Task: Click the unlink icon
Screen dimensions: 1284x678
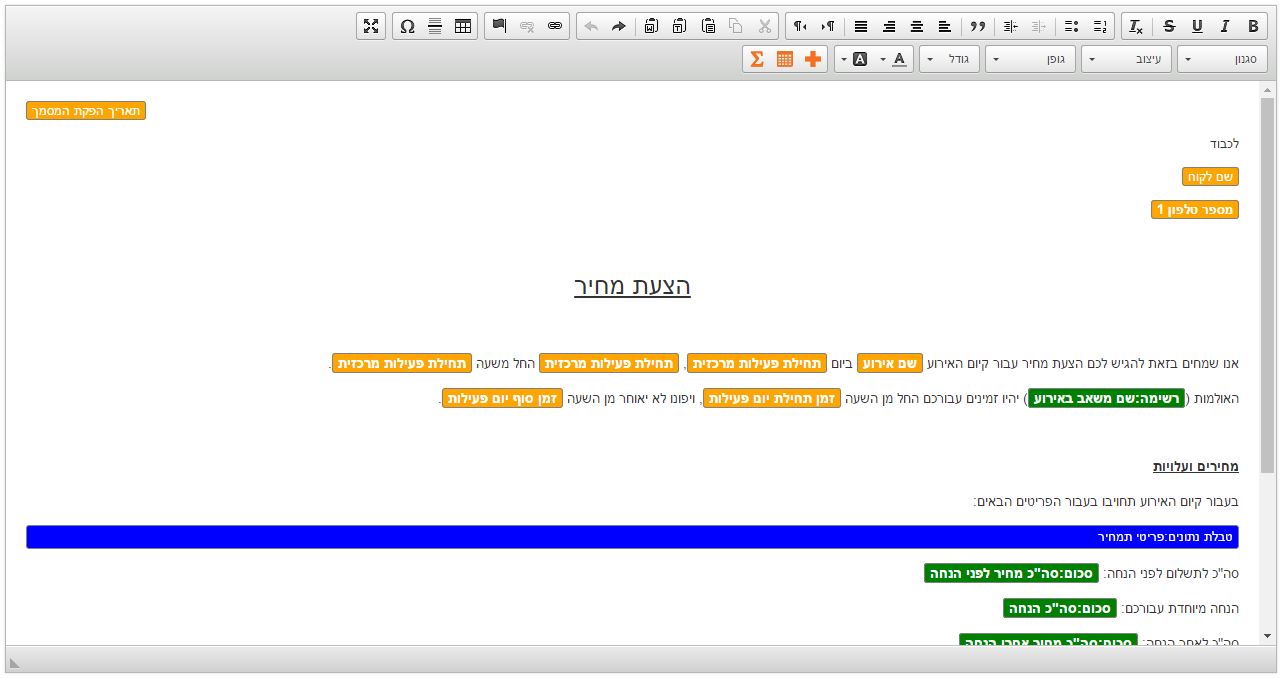Action: [x=527, y=26]
